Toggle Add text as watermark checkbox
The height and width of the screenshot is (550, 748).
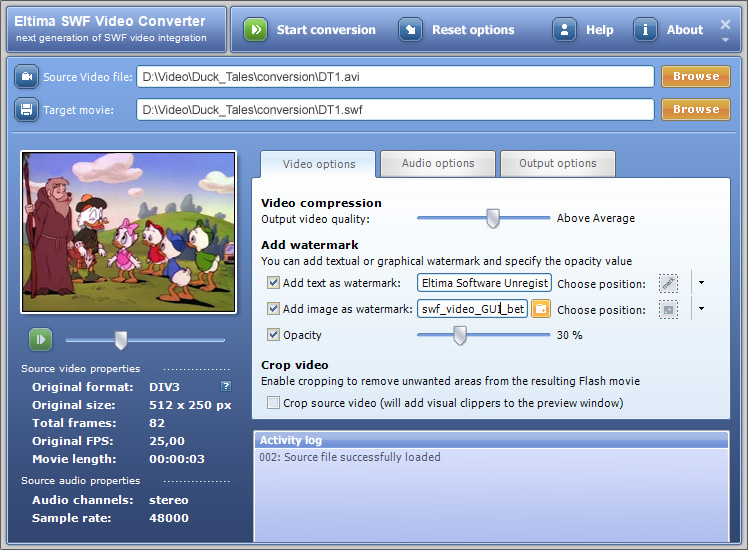click(x=273, y=283)
